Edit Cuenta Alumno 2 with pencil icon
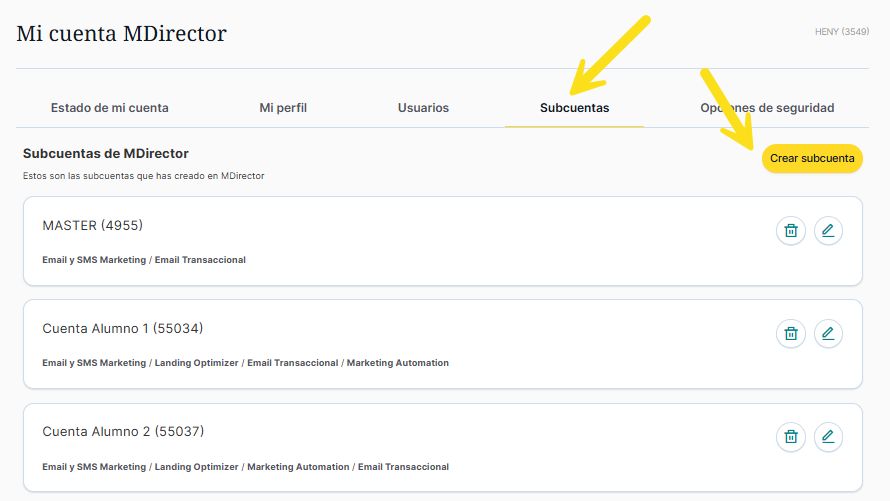890x501 pixels. click(x=828, y=437)
